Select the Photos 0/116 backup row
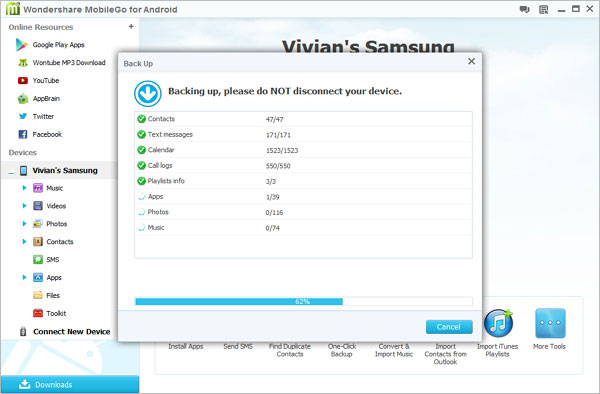 [x=303, y=212]
